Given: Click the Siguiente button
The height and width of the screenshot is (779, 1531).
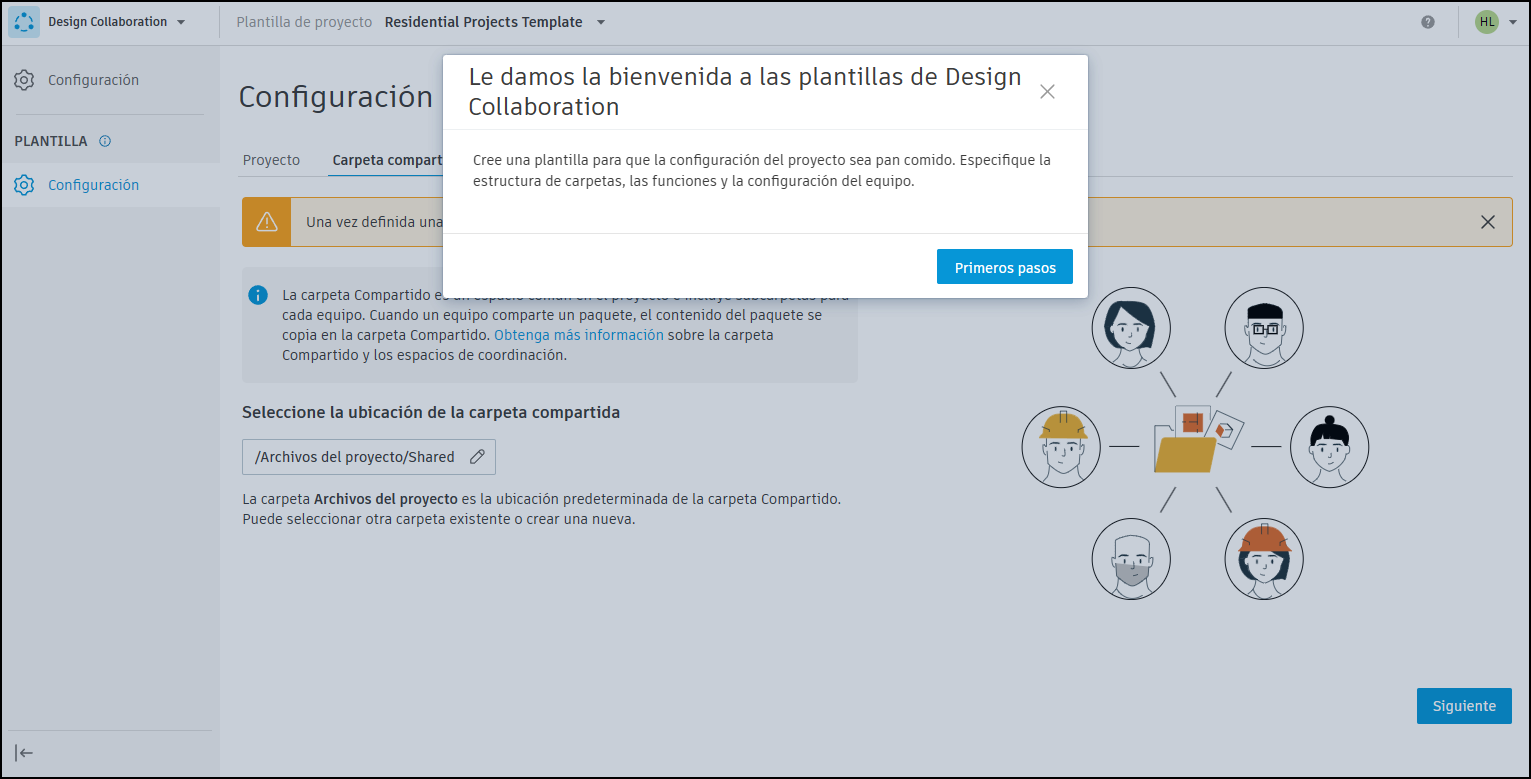Looking at the screenshot, I should click(x=1464, y=706).
